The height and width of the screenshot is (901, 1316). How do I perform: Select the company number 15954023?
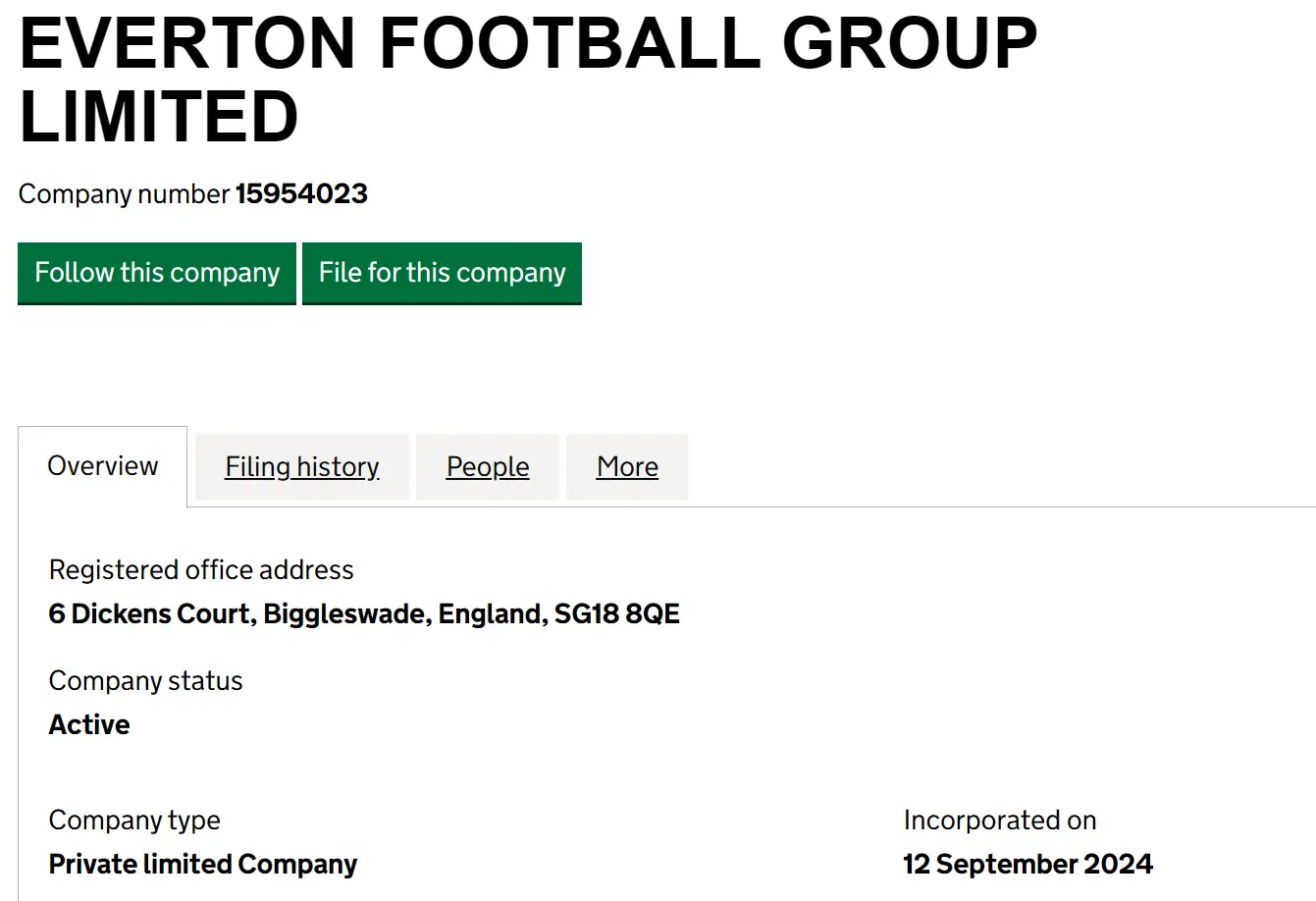[x=301, y=194]
